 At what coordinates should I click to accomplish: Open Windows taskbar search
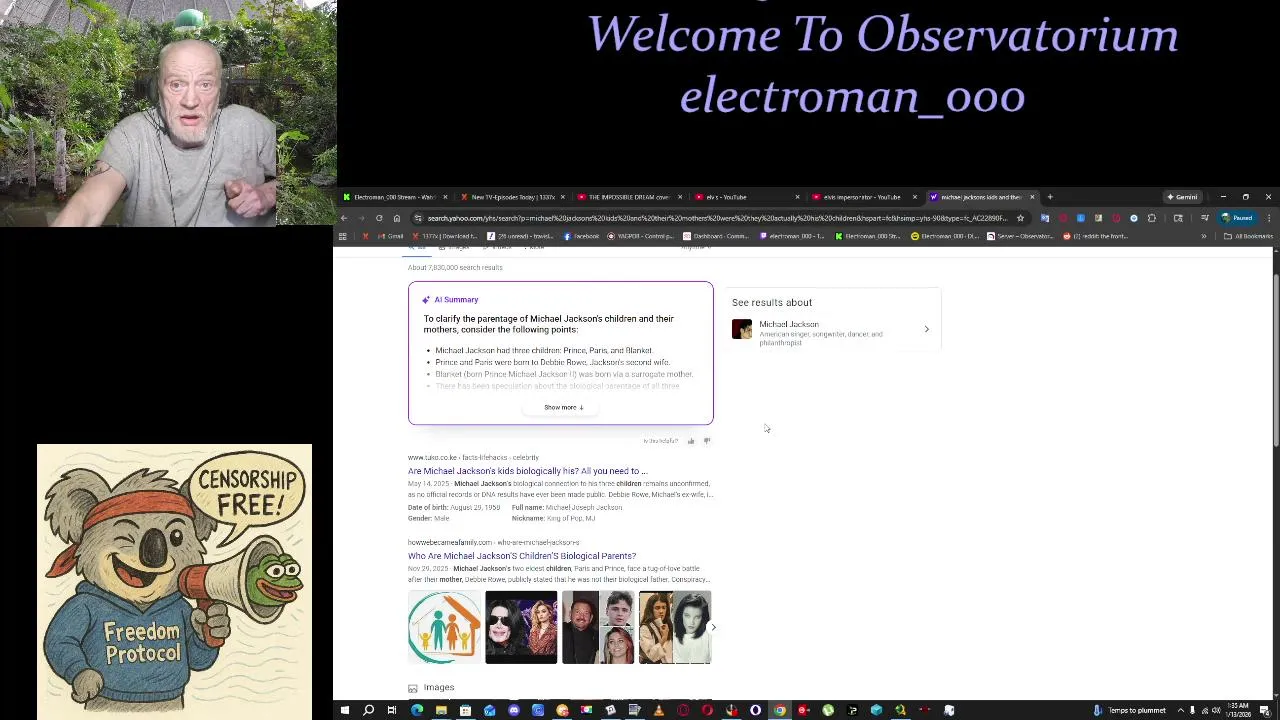[368, 711]
